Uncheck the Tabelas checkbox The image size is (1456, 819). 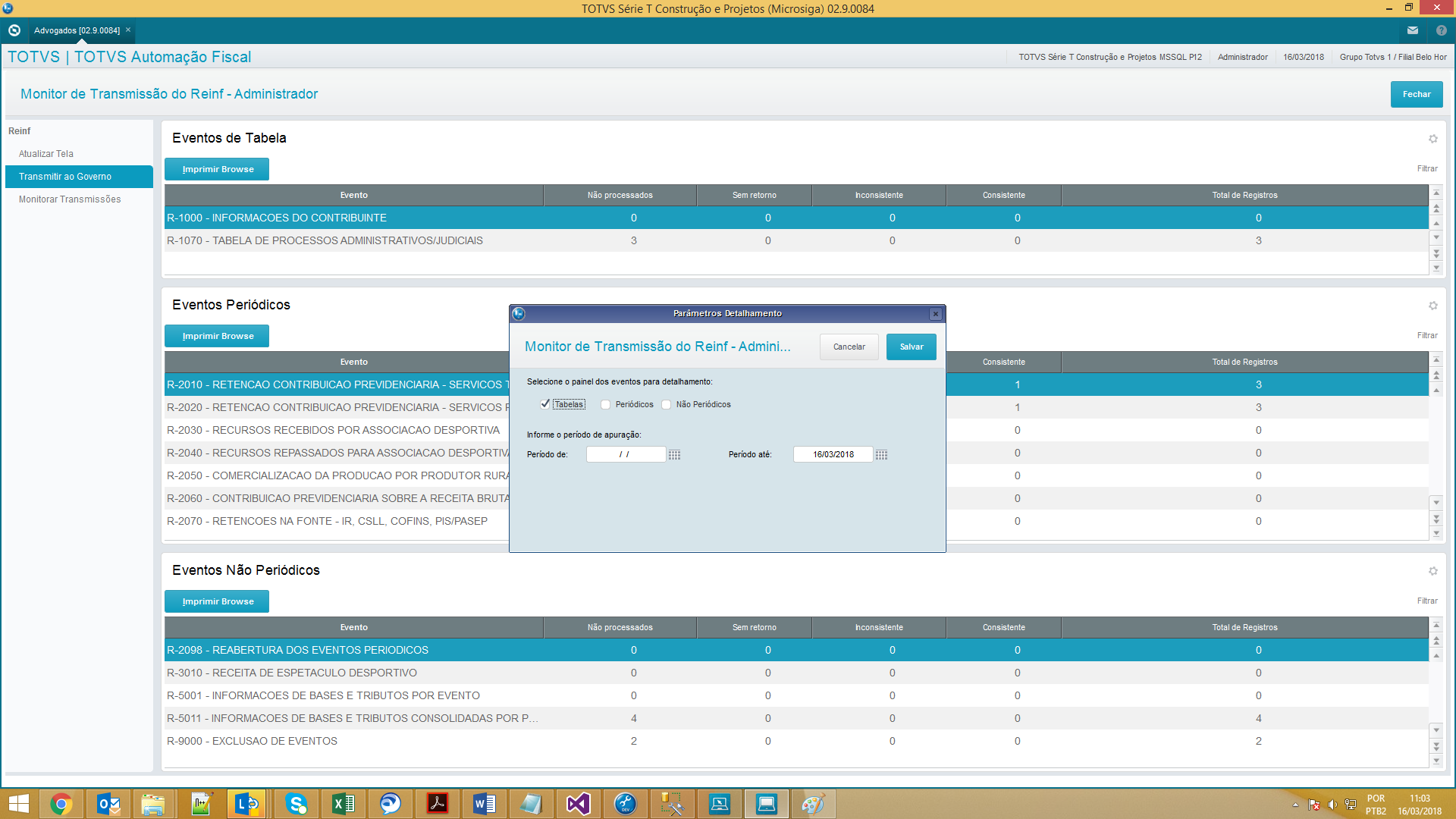(x=544, y=404)
